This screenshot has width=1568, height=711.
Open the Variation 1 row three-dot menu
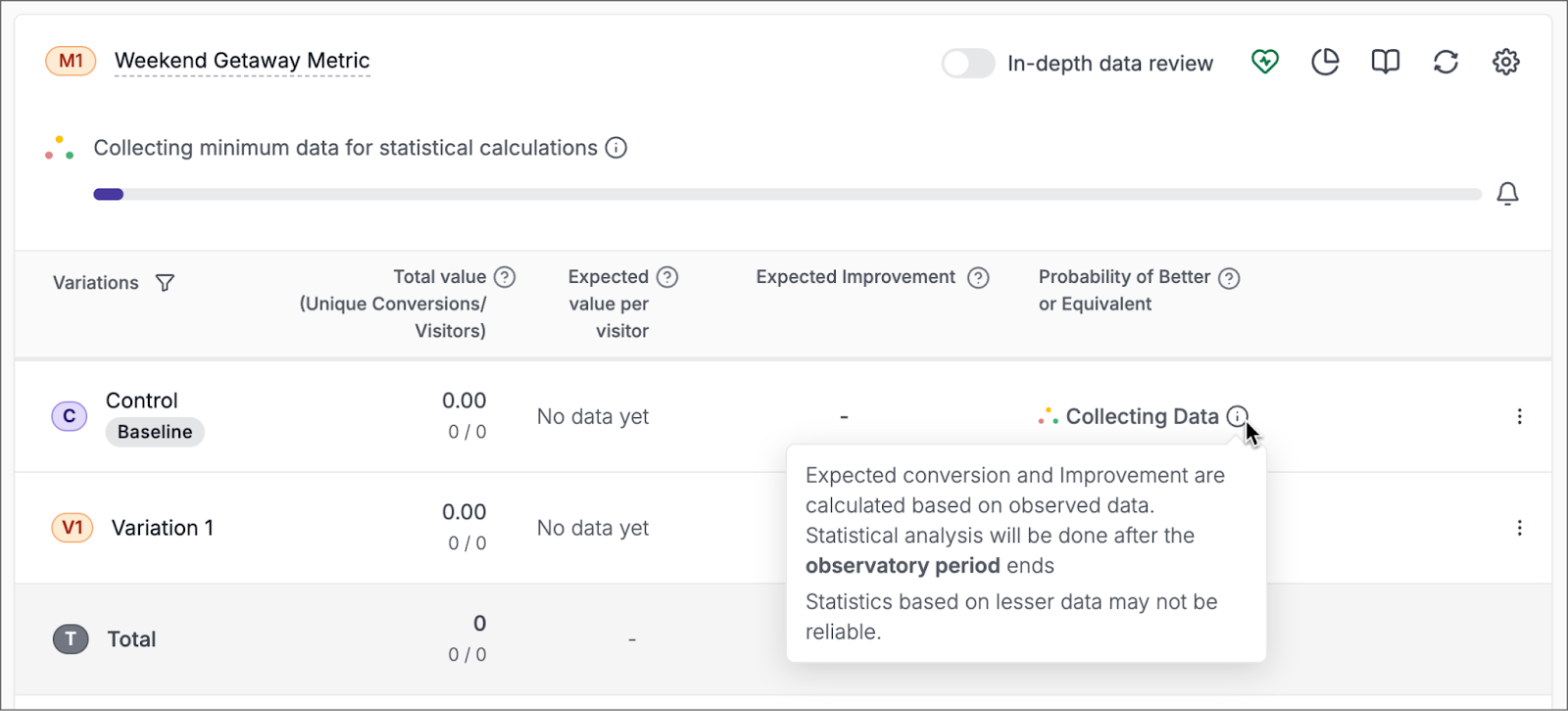pos(1519,528)
